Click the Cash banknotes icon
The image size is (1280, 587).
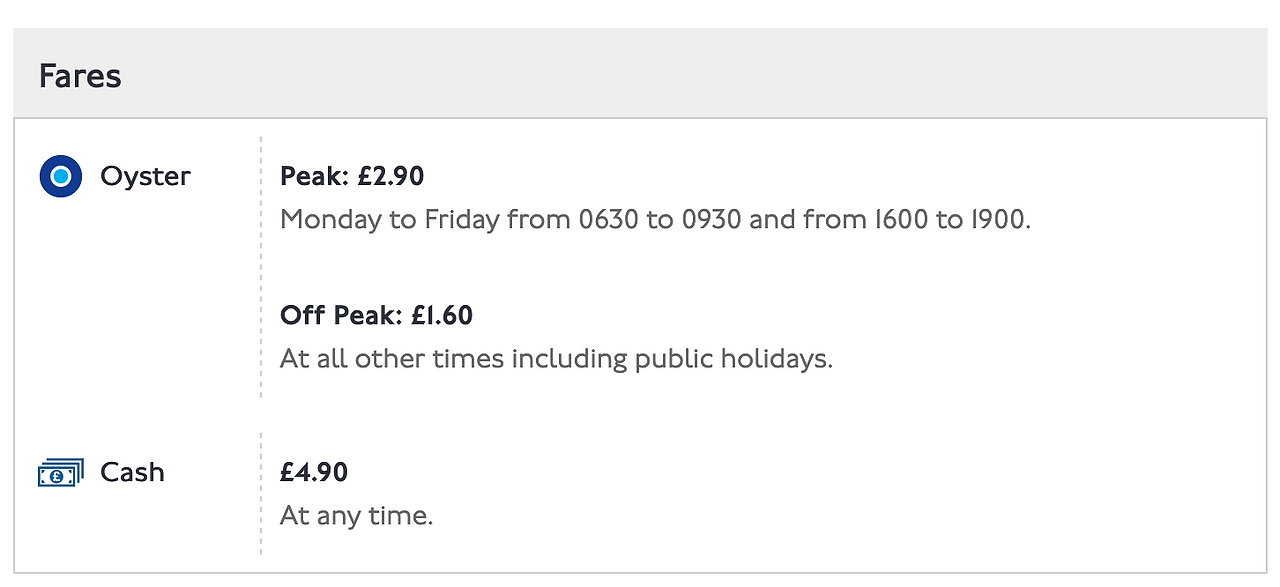click(60, 473)
